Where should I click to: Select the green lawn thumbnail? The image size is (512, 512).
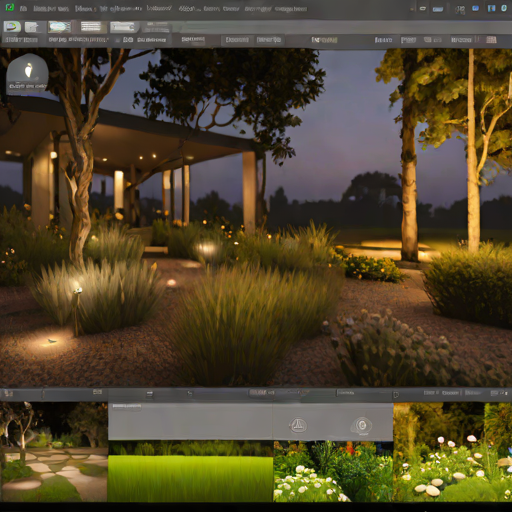click(191, 471)
